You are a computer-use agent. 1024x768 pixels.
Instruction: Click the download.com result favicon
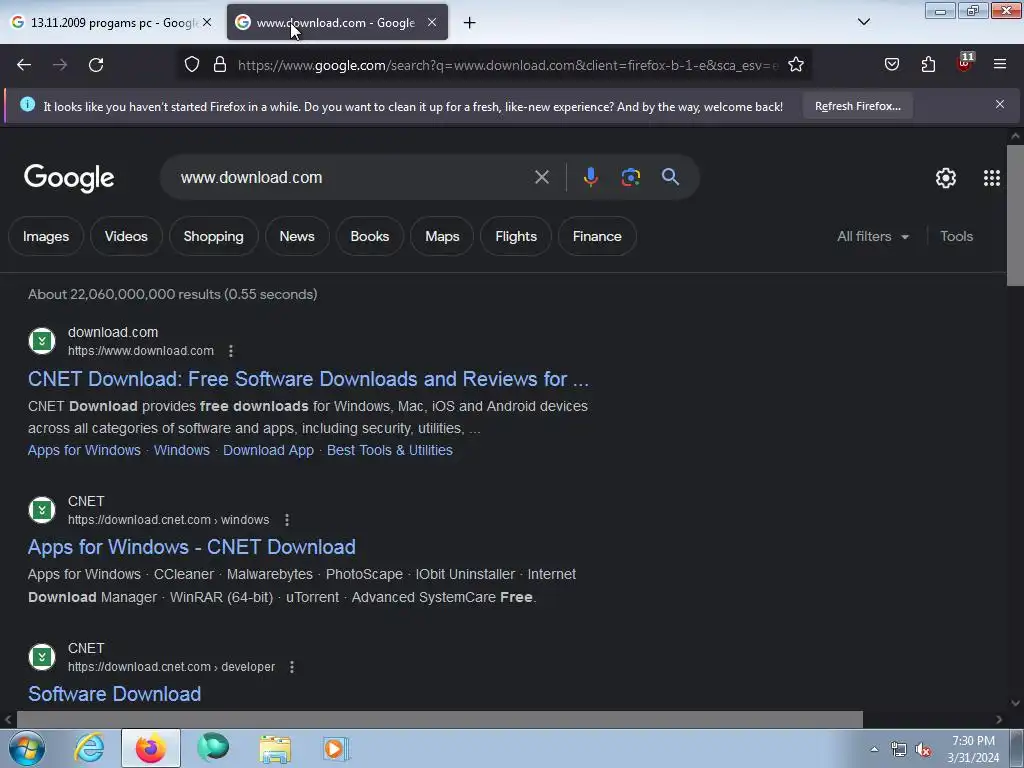click(42, 341)
